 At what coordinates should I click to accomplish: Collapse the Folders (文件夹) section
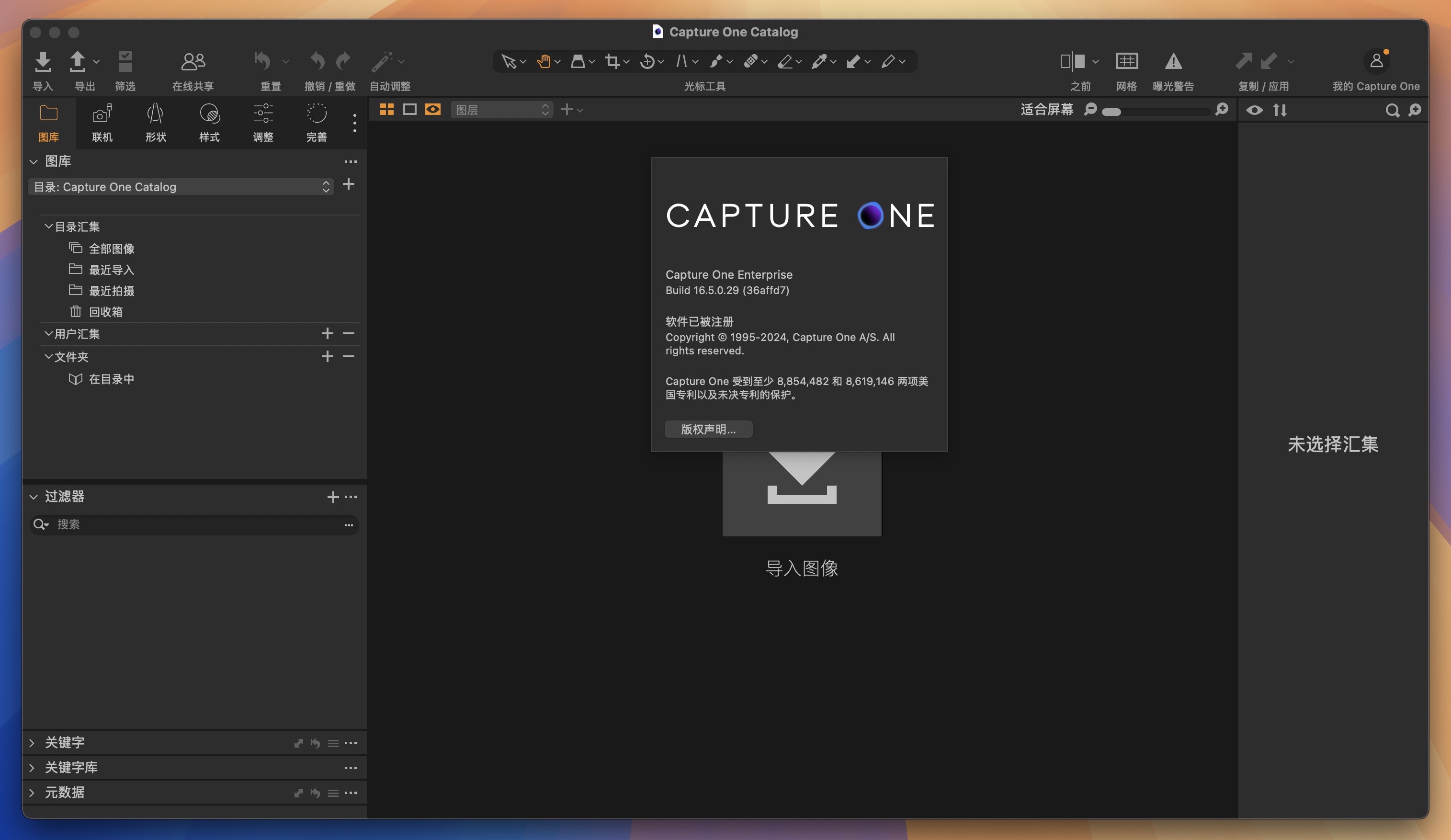[49, 356]
